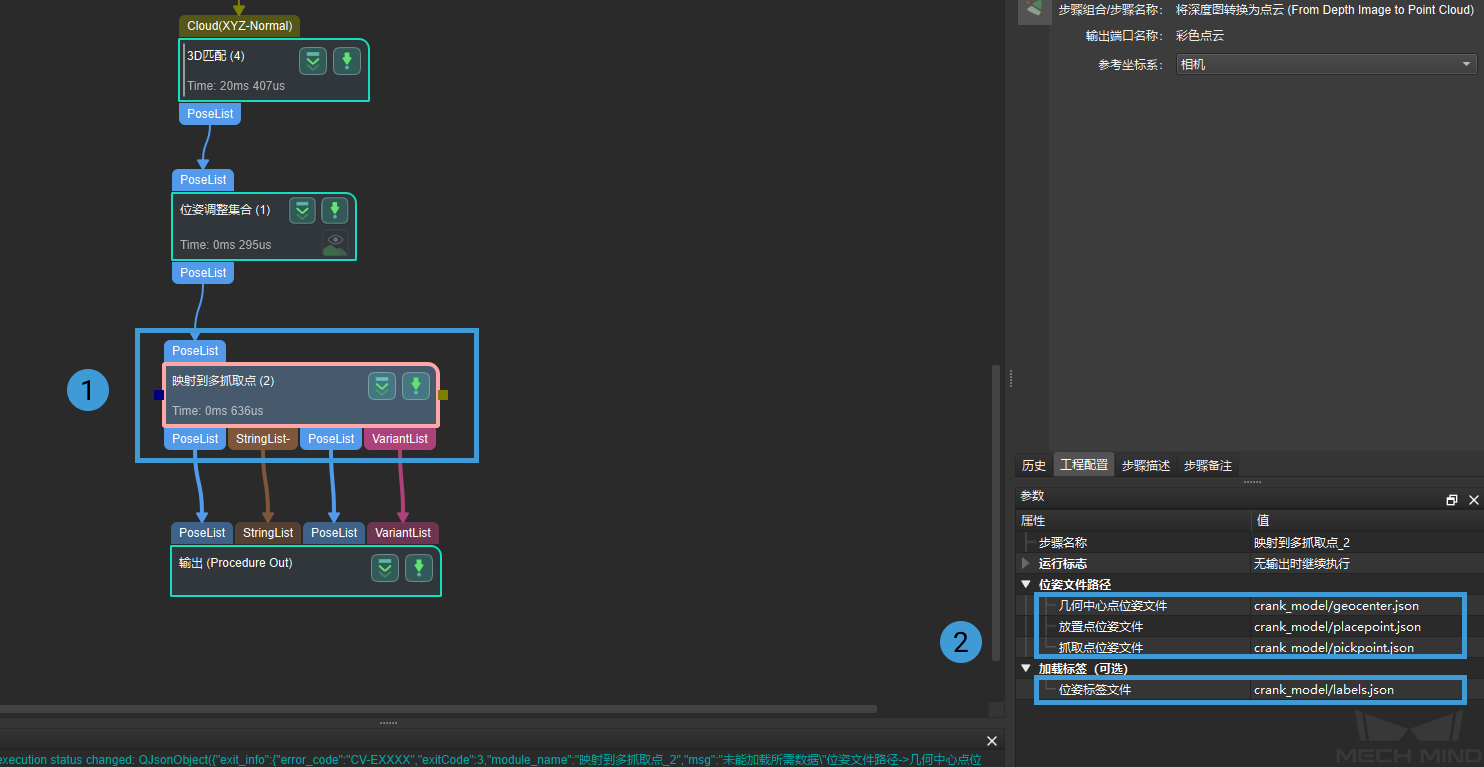1484x767 pixels.
Task: Click the PoseList output port of 3D匹配
Action: [210, 114]
